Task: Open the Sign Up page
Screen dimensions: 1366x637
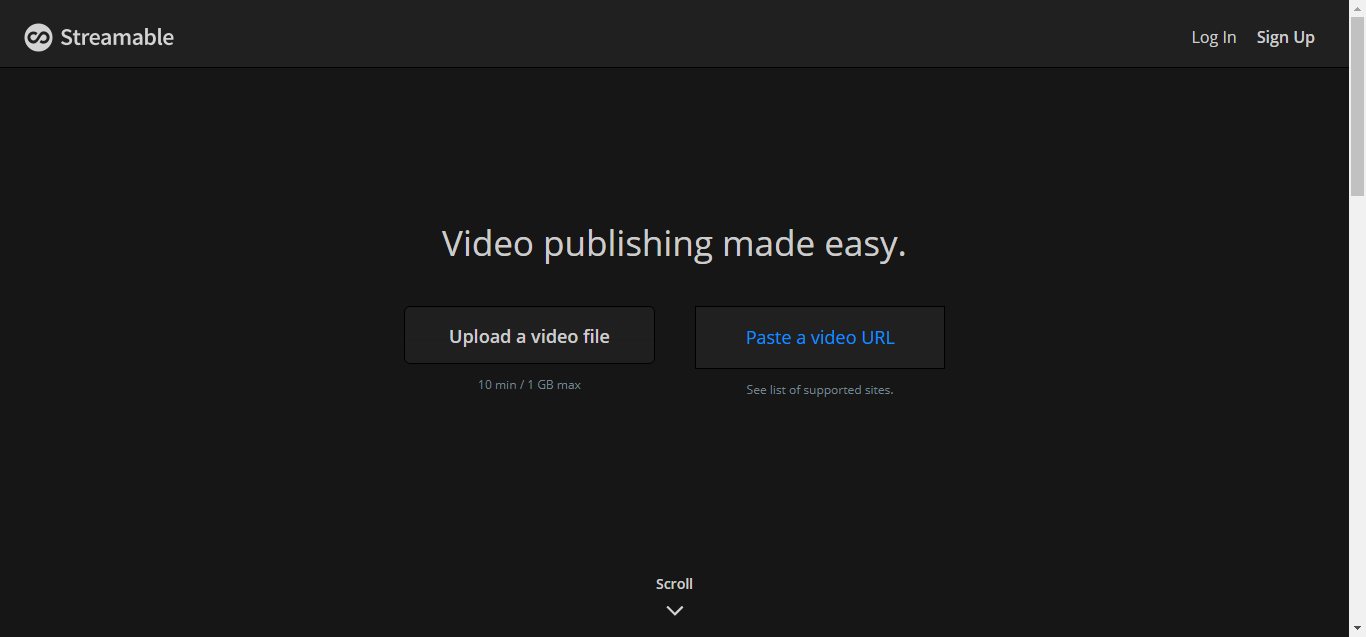Action: point(1285,37)
